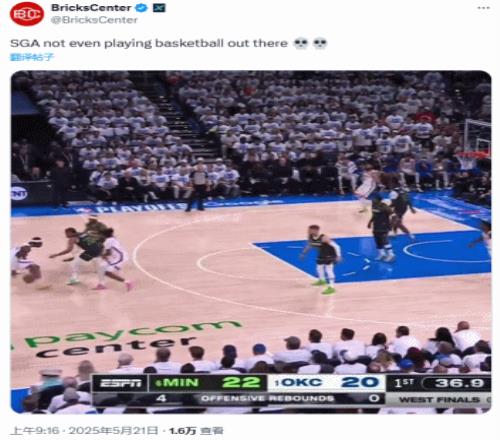Click the 2025年5月21日 post date
This screenshot has height=440, width=500.
113,431
